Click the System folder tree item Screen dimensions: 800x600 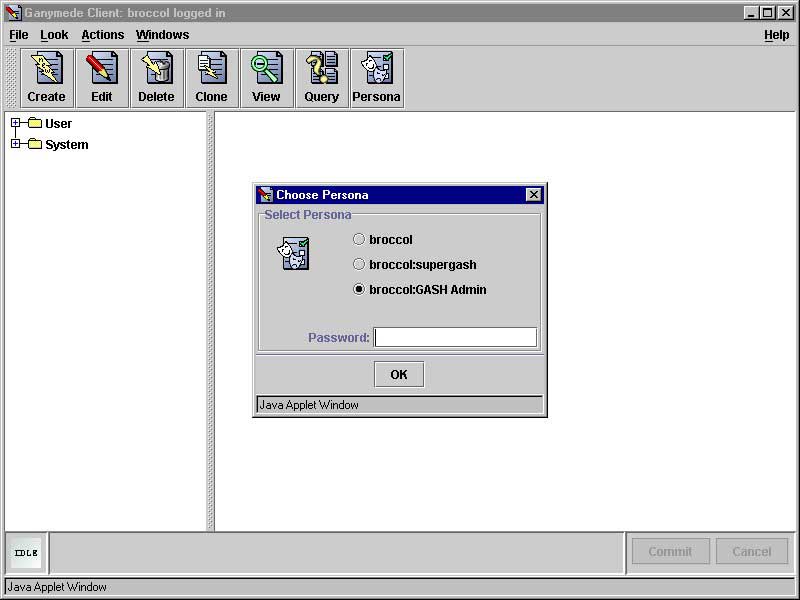click(x=66, y=145)
